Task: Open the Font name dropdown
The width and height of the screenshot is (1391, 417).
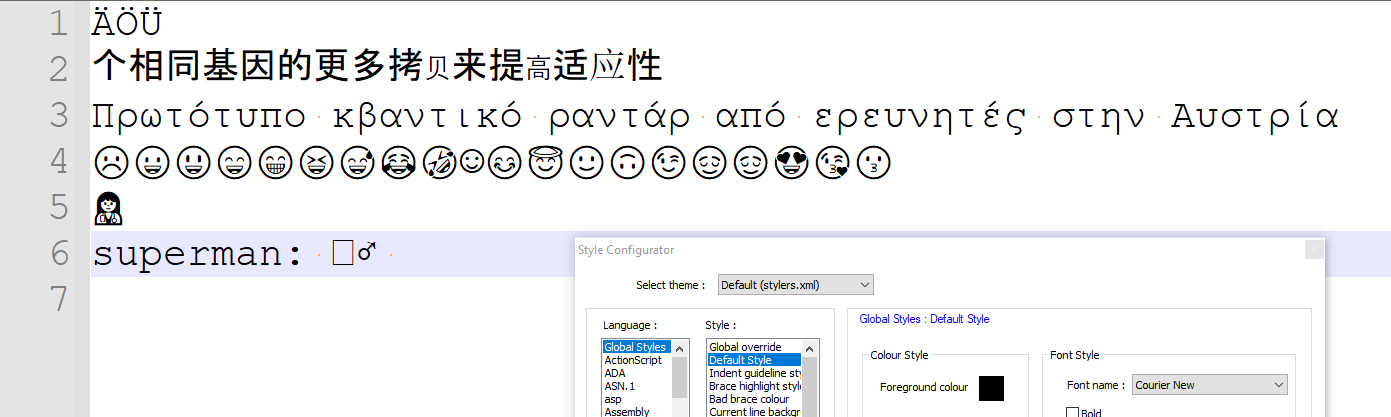Action: [x=1209, y=385]
